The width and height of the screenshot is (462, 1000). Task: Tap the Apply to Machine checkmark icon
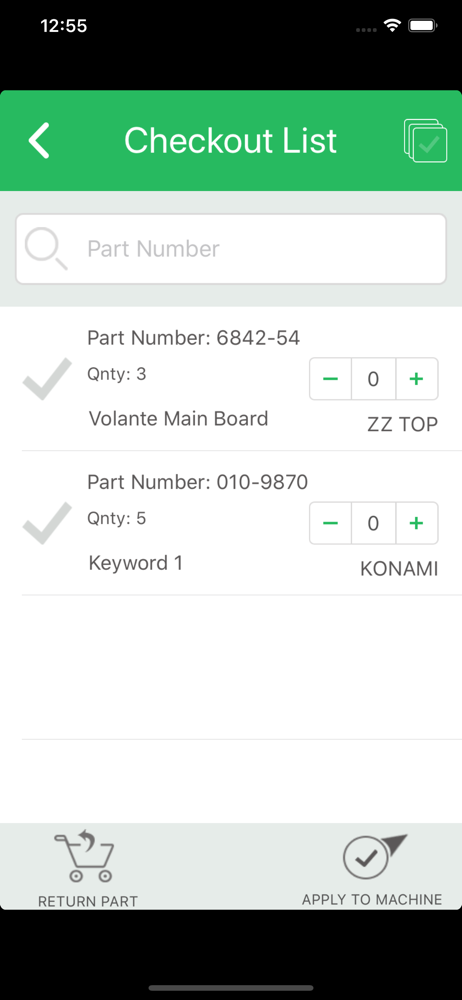point(375,857)
